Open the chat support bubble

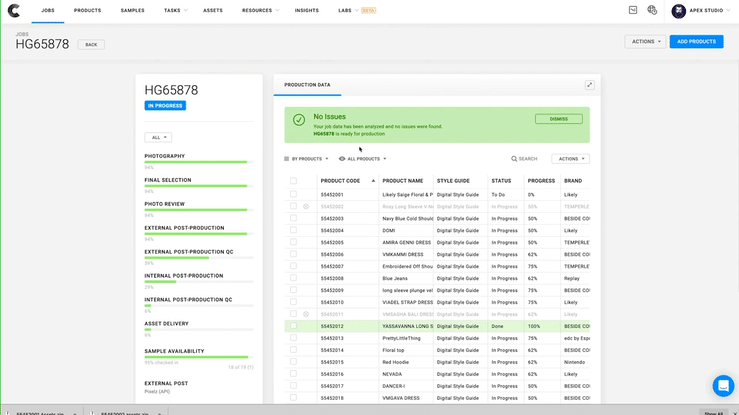pos(722,386)
